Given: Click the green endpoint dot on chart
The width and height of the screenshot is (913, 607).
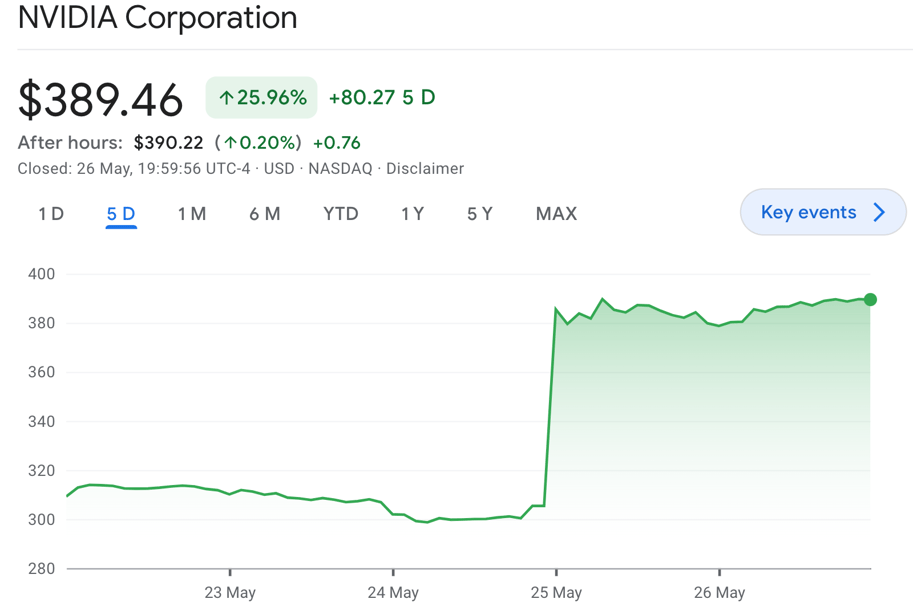Looking at the screenshot, I should pos(870,300).
